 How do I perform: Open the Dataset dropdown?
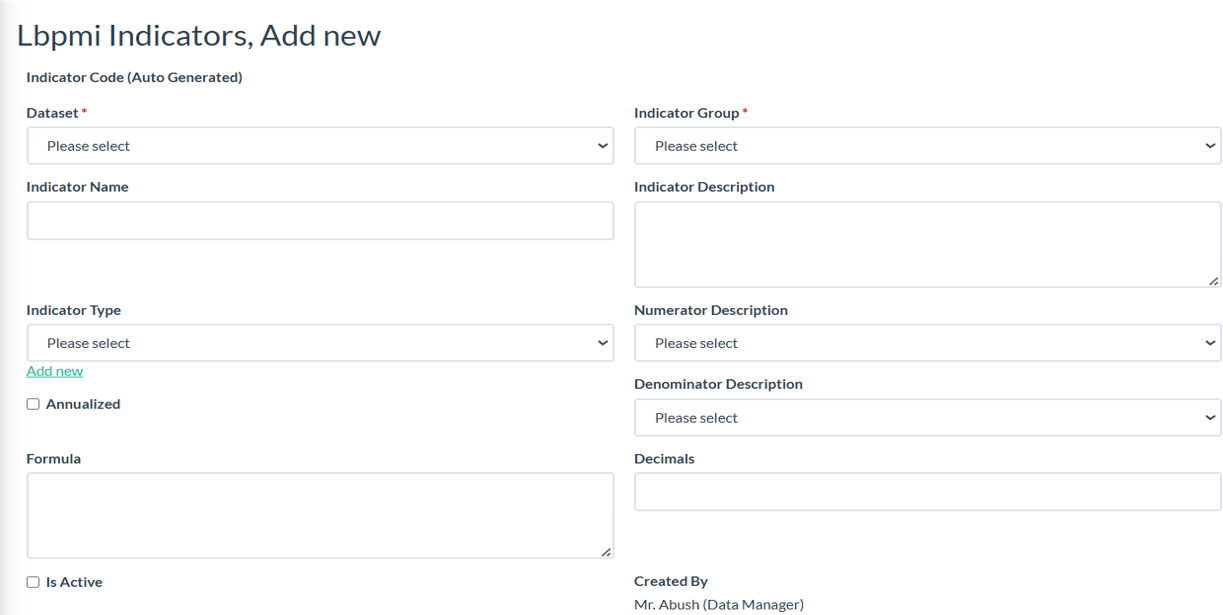click(x=319, y=146)
